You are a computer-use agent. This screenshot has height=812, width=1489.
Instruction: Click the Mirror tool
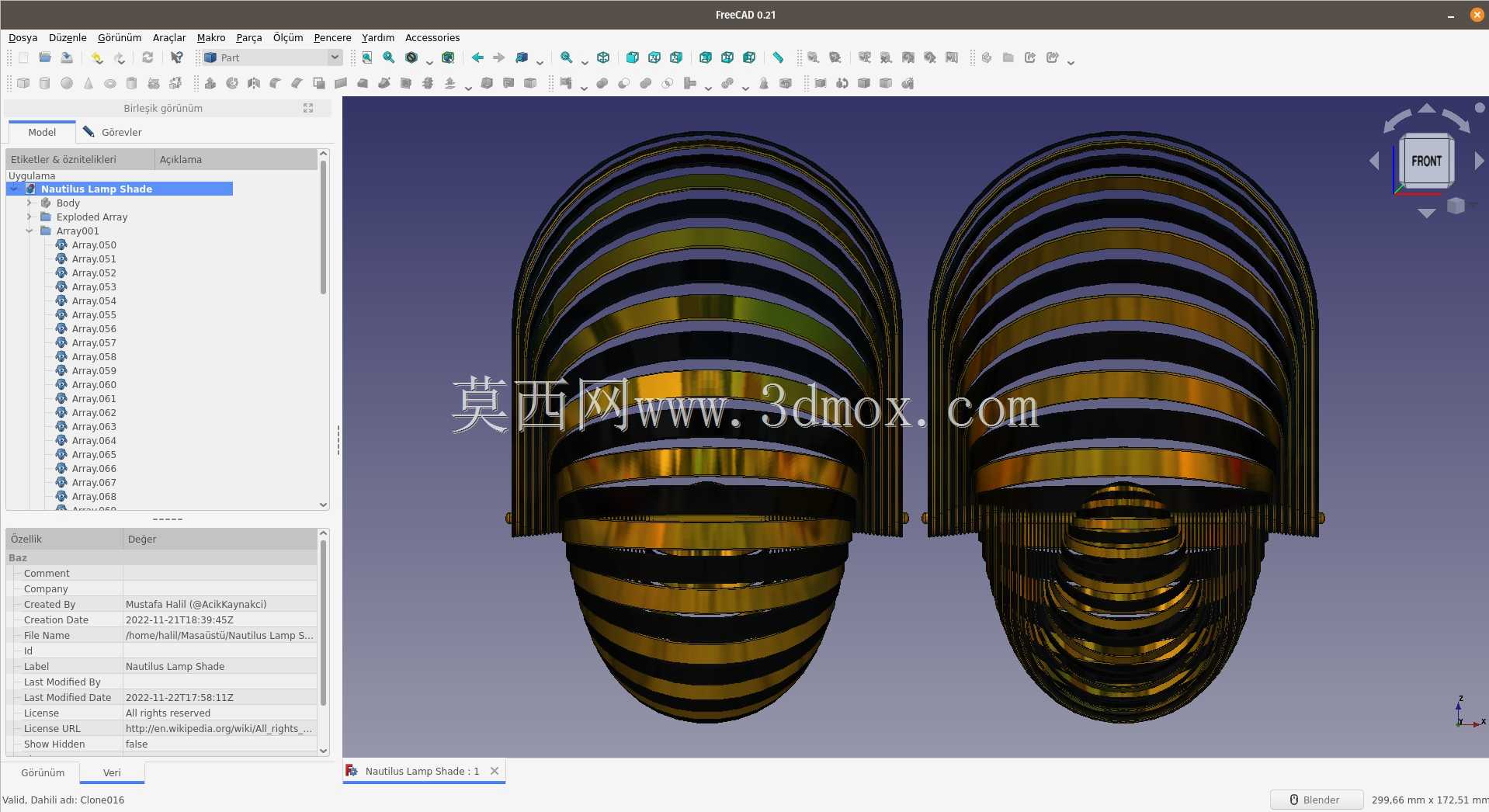tap(254, 83)
